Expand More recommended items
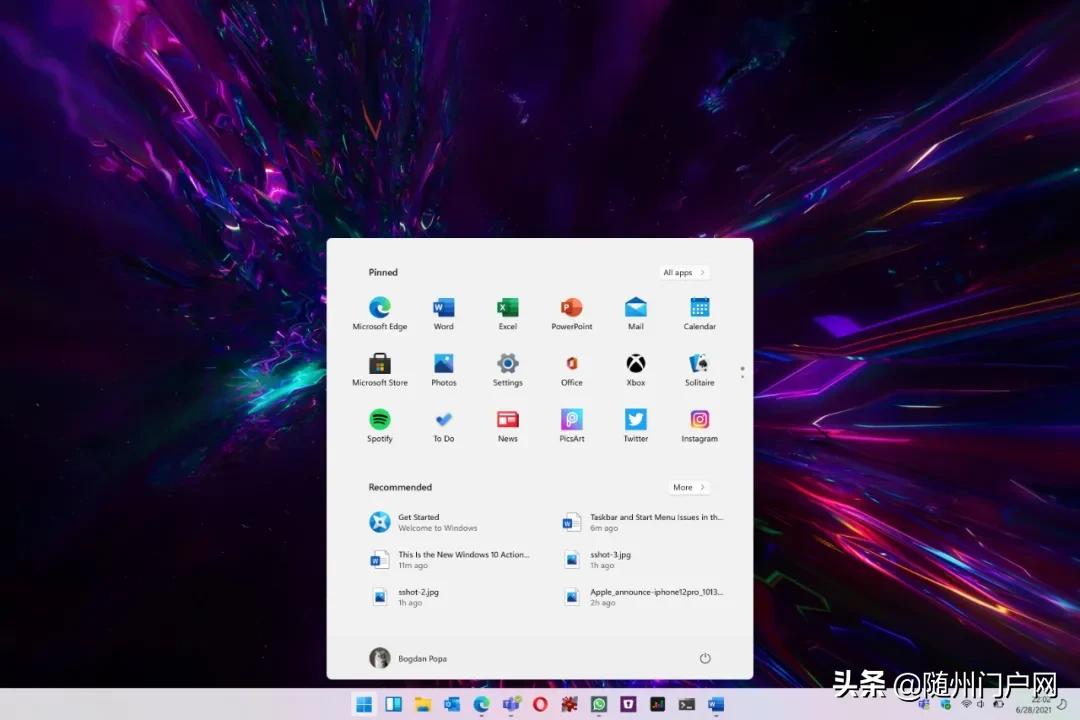This screenshot has width=1080, height=720. pos(688,487)
